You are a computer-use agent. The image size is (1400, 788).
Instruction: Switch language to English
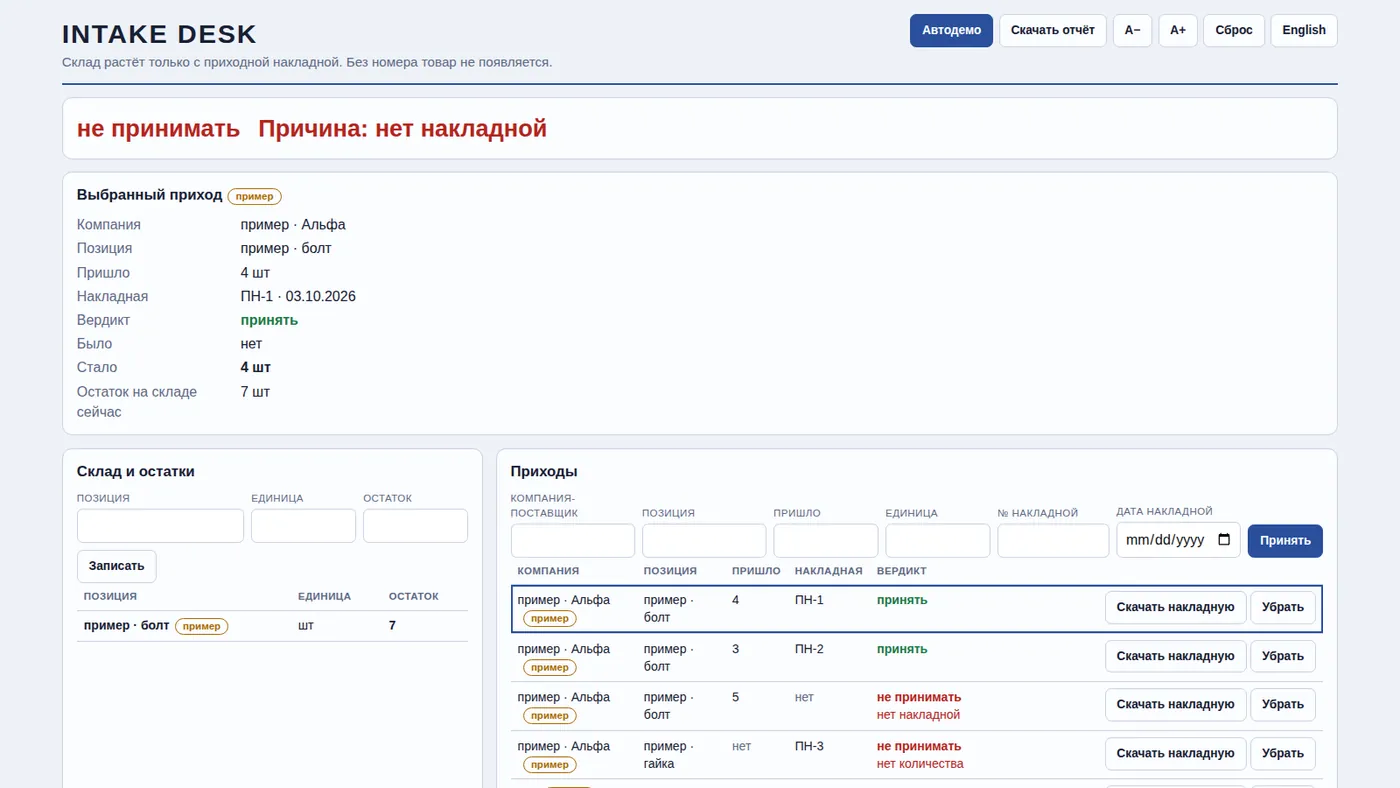click(1304, 30)
